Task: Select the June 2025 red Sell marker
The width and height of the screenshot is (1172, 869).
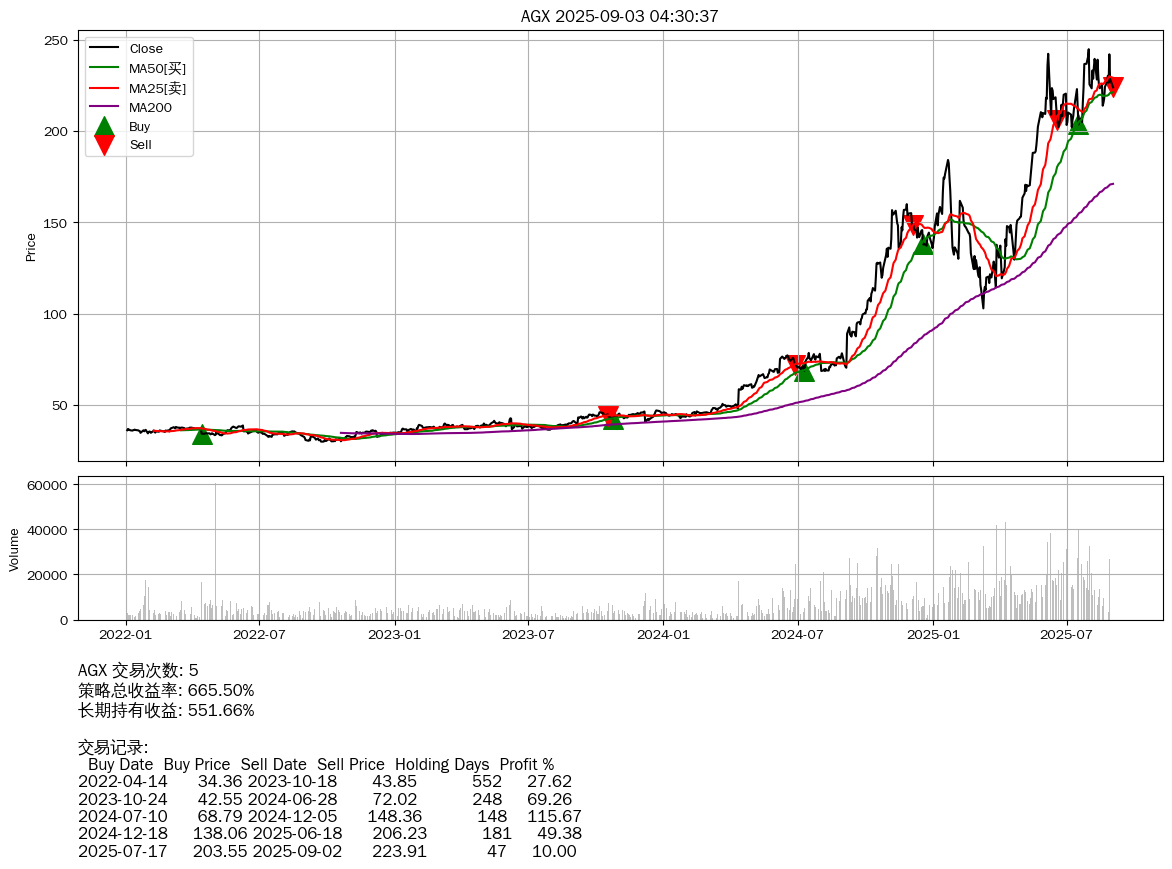Action: (x=1058, y=120)
